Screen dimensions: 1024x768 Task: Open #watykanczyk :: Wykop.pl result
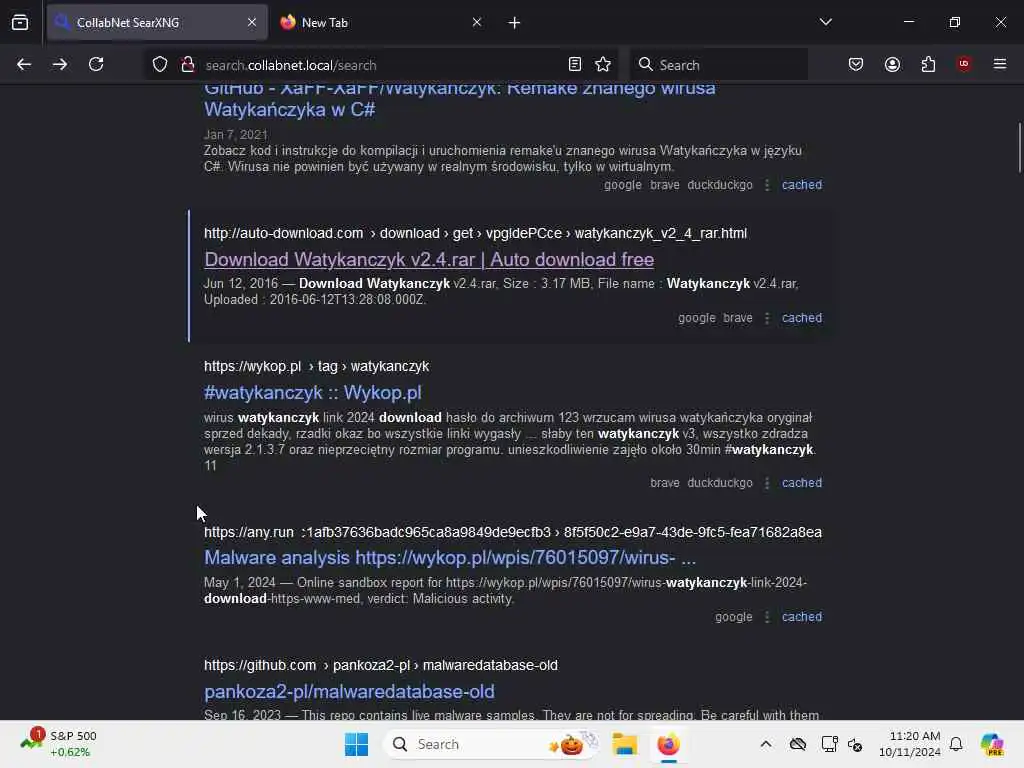tap(313, 393)
